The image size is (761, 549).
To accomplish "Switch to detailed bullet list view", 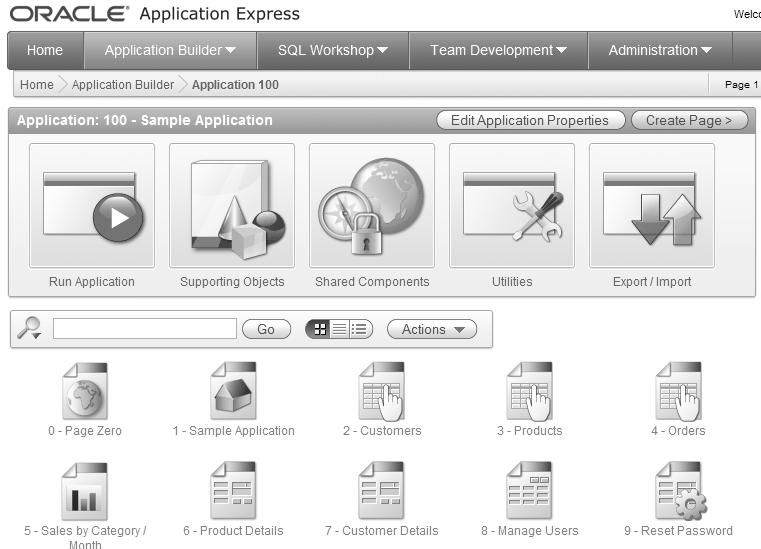I will point(360,329).
